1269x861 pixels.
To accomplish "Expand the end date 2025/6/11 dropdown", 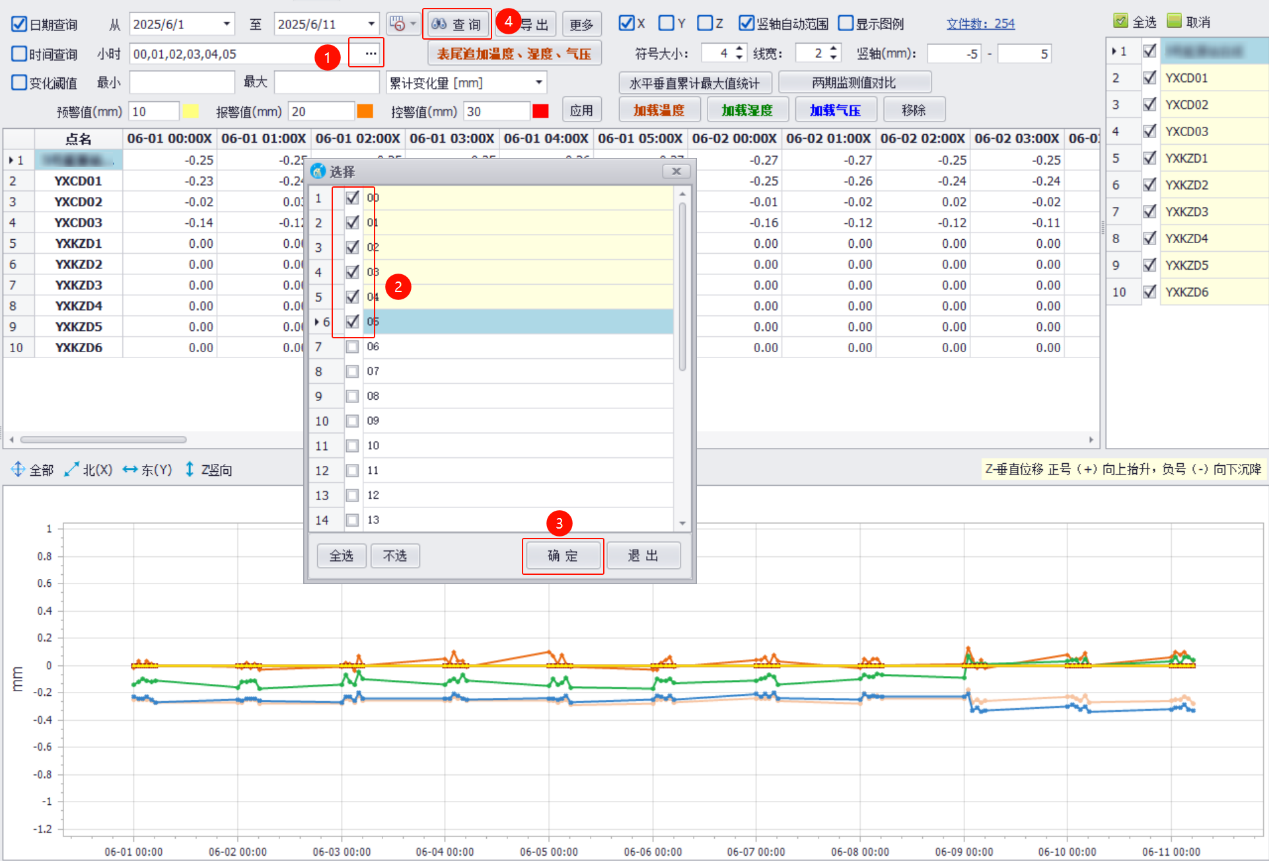I will pos(371,24).
